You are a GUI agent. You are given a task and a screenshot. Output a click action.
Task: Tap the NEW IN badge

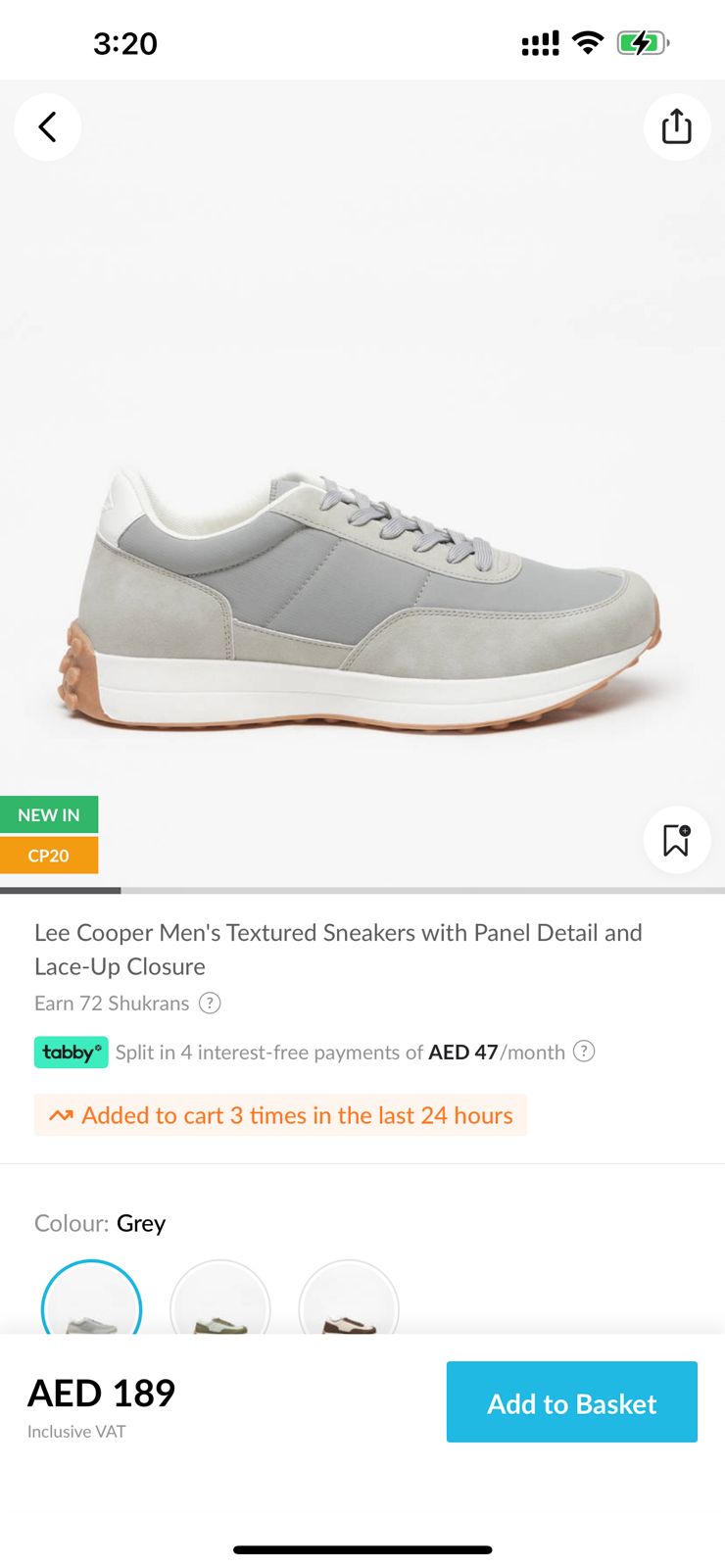tap(49, 814)
